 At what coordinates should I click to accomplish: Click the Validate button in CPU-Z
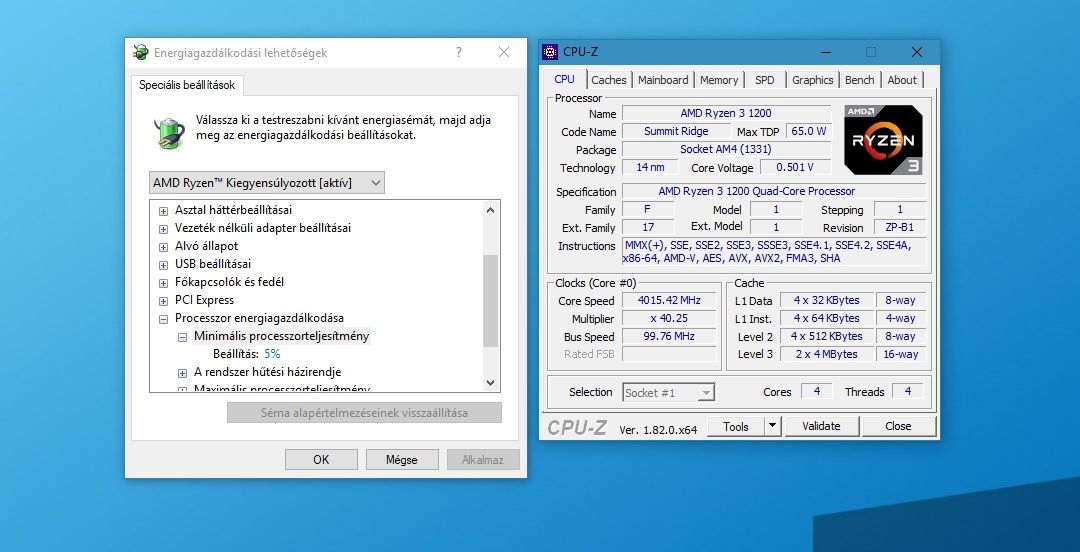coord(821,426)
